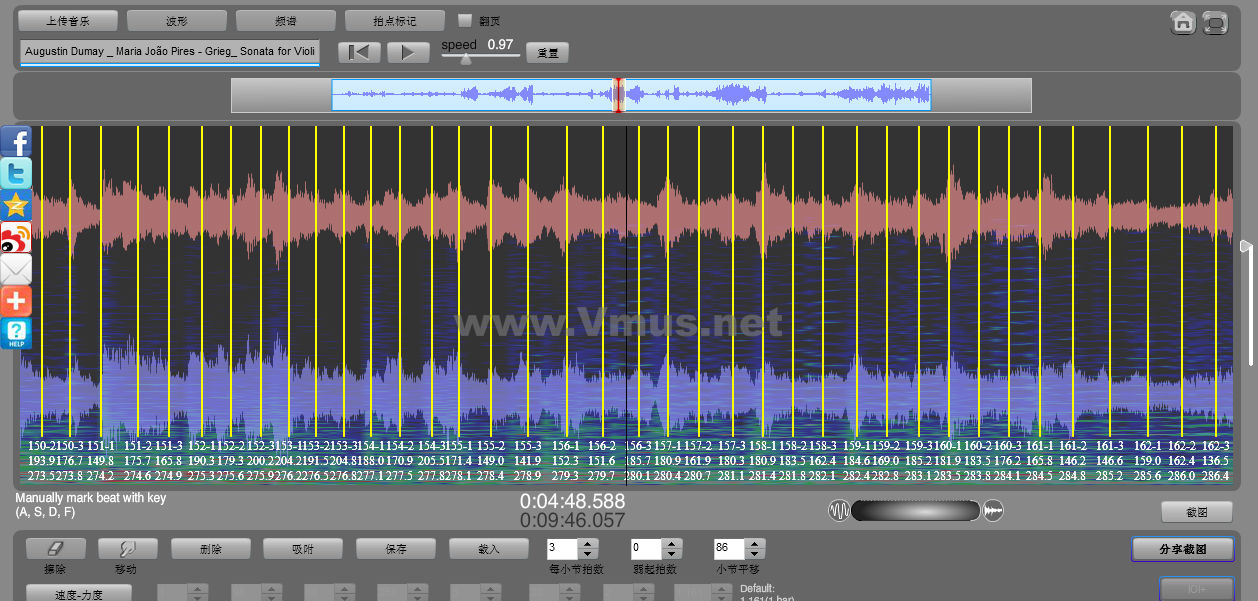Increase the 小节平移 bar offset value
The height and width of the screenshot is (601, 1258).
pyautogui.click(x=755, y=544)
